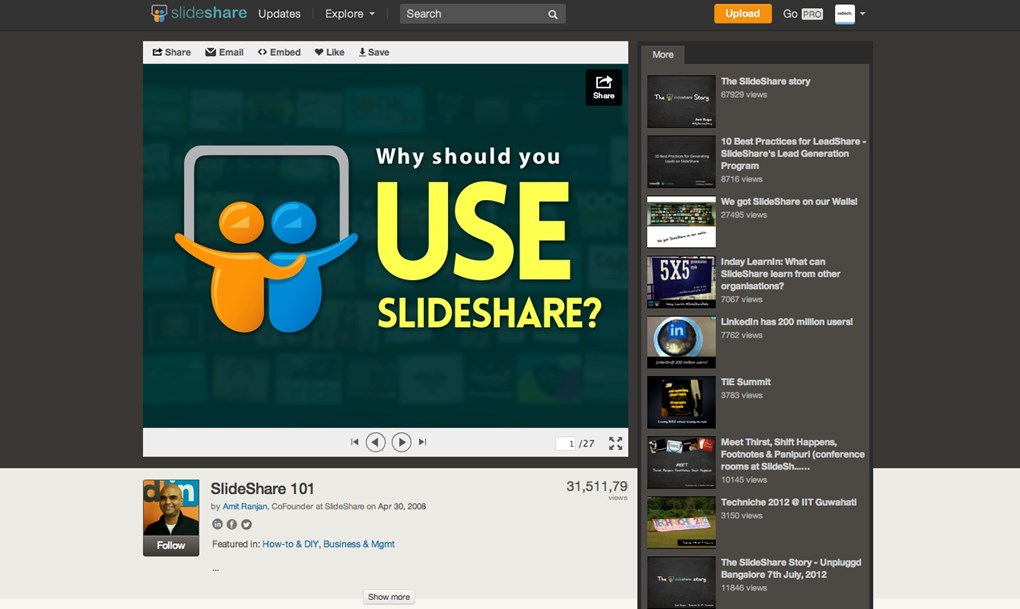Go to the next slide
Screen dimensions: 1020x609
401,442
